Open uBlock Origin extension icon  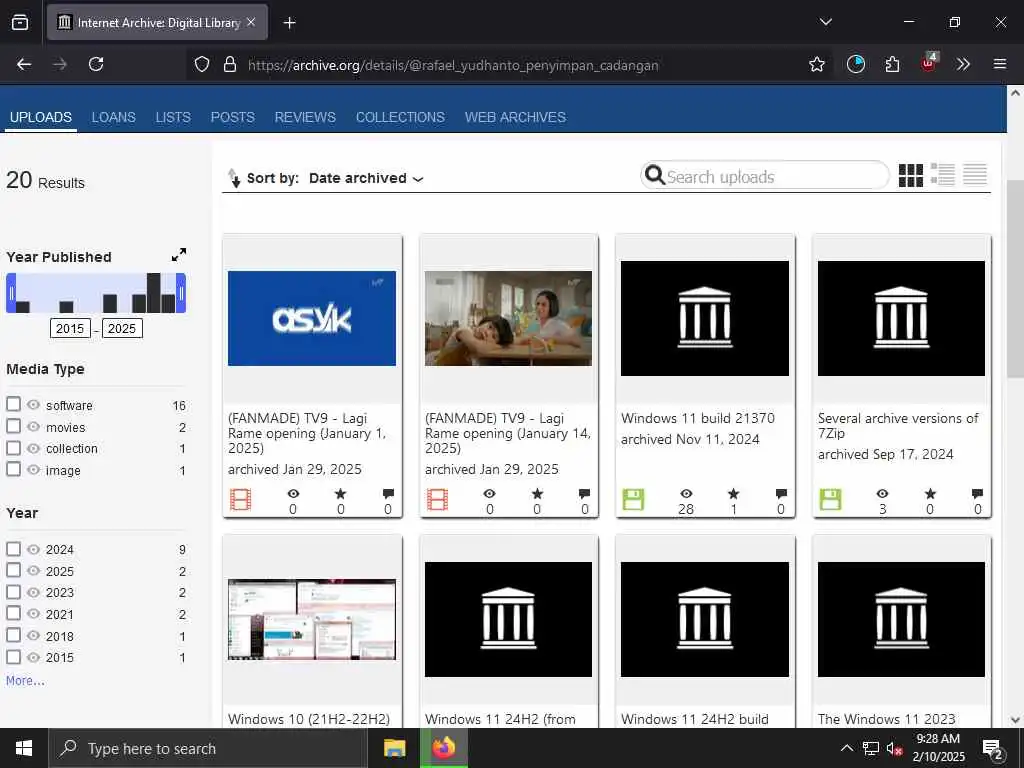929,63
